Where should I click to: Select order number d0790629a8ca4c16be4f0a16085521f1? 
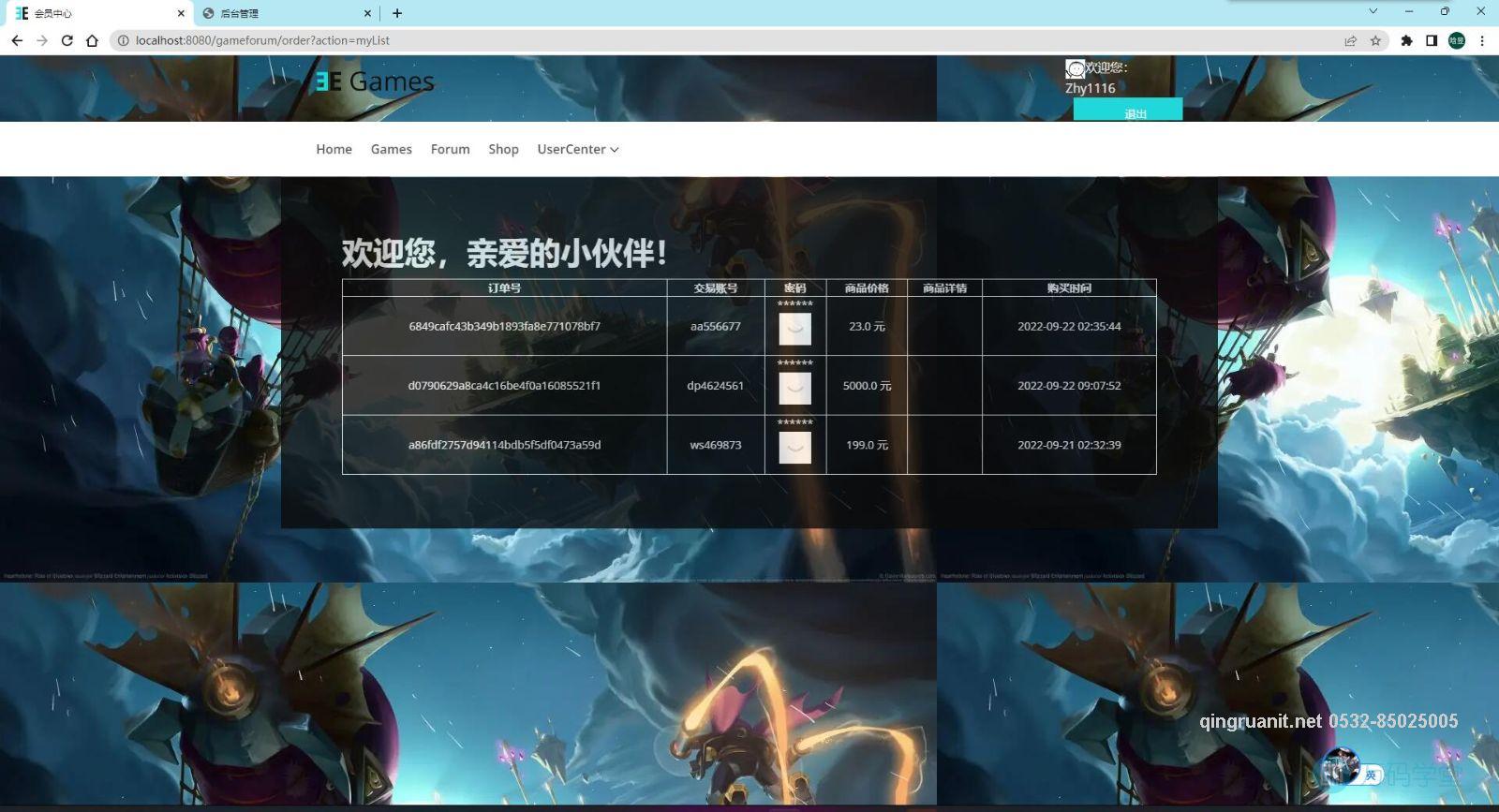[504, 385]
